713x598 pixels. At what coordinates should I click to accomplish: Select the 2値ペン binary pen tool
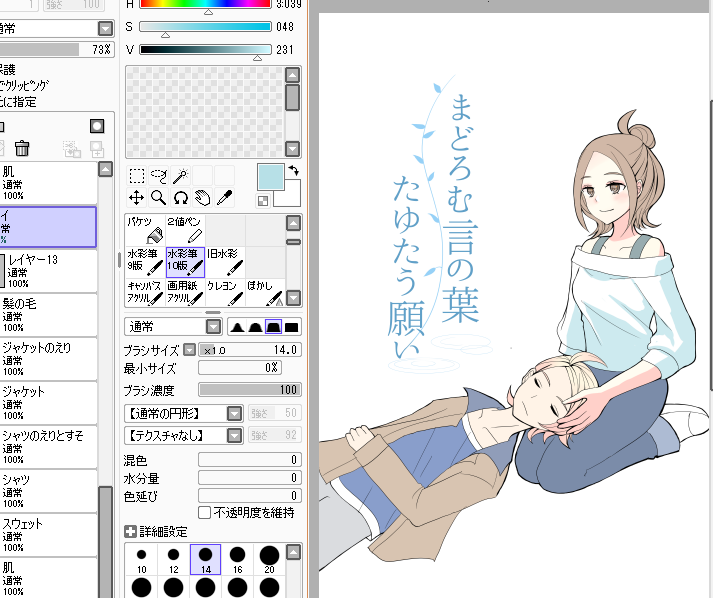tap(185, 230)
